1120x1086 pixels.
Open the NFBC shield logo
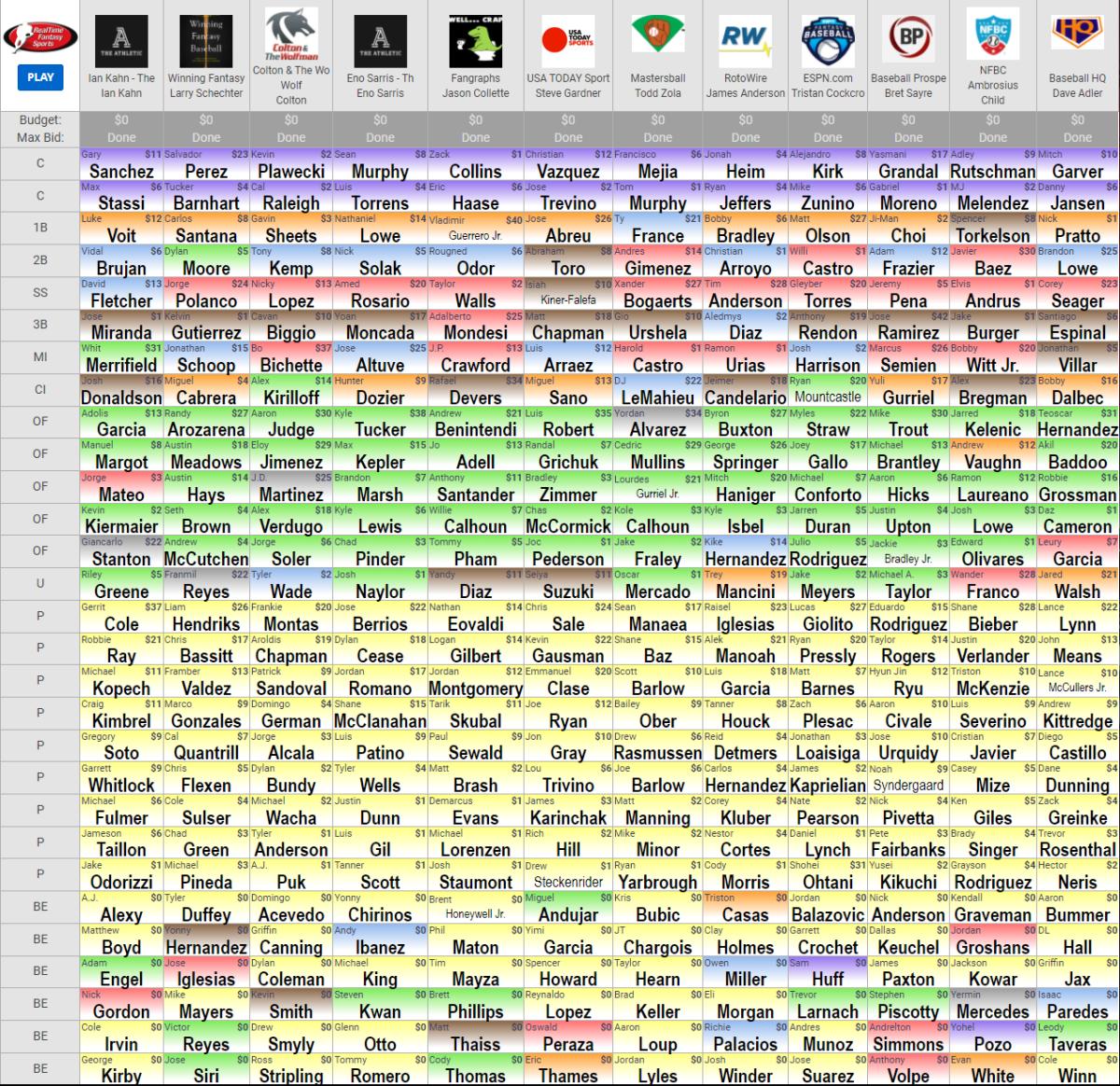click(x=992, y=33)
